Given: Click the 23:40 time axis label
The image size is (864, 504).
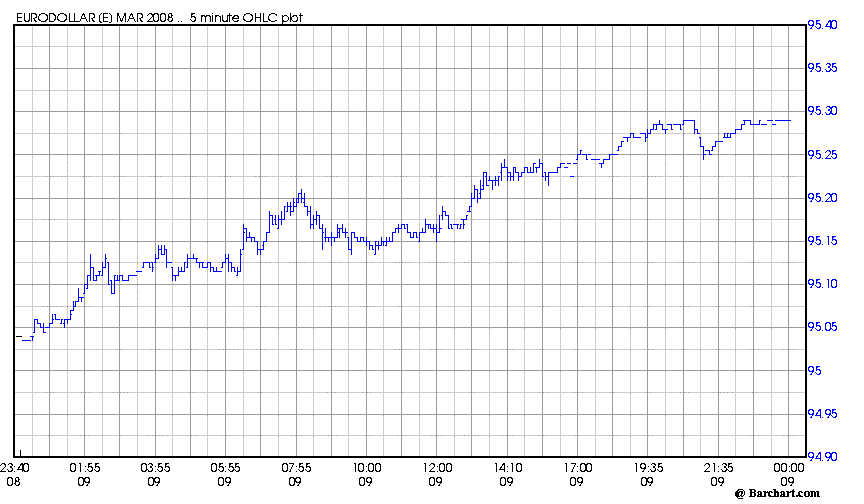Looking at the screenshot, I should pyautogui.click(x=15, y=468).
